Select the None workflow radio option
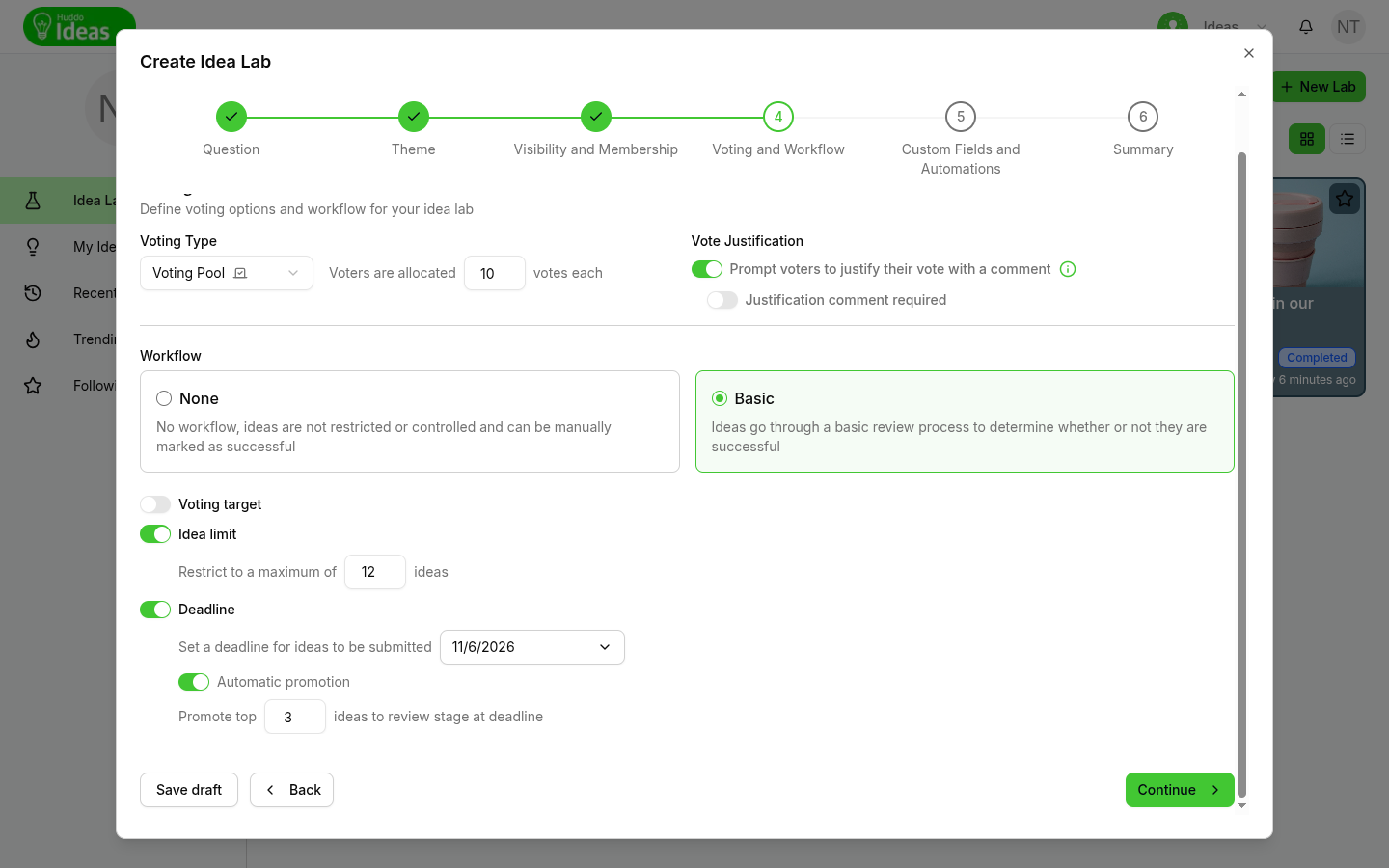This screenshot has height=868, width=1389. pyautogui.click(x=164, y=398)
